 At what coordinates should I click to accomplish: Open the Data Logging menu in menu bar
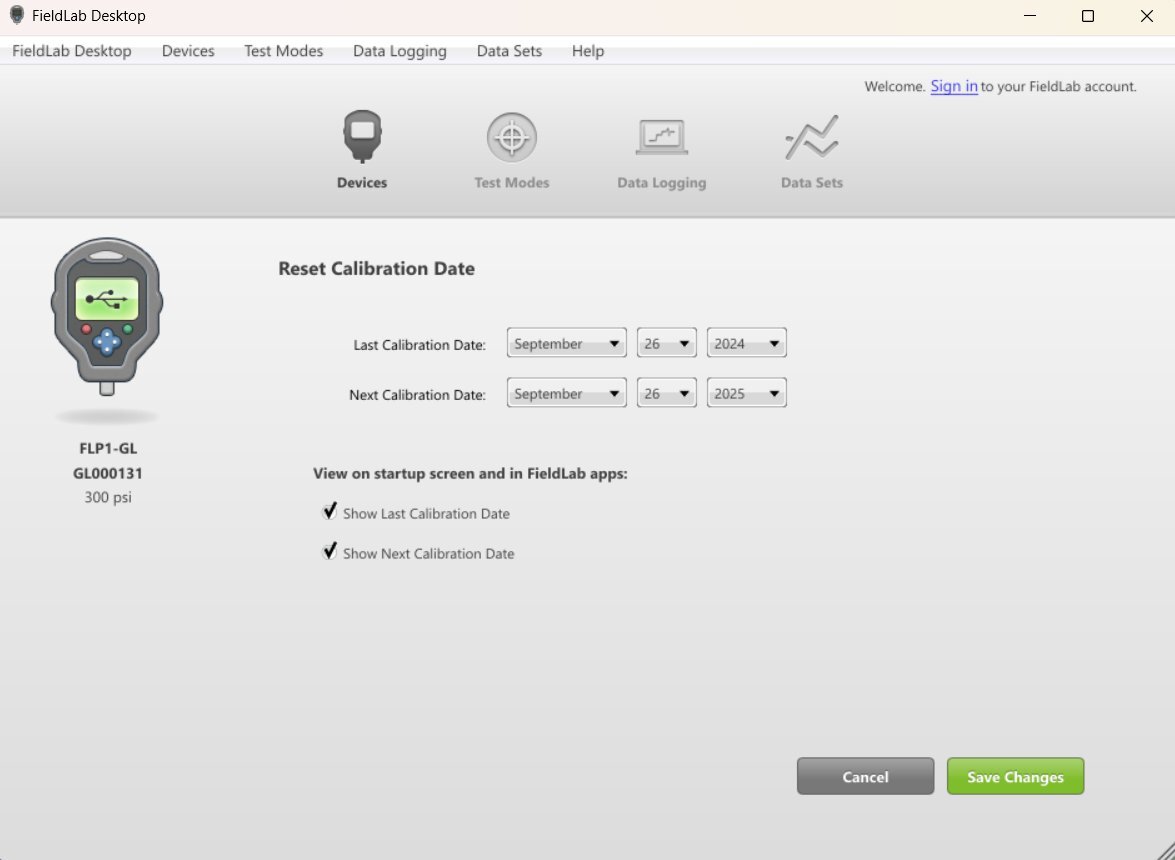(399, 51)
